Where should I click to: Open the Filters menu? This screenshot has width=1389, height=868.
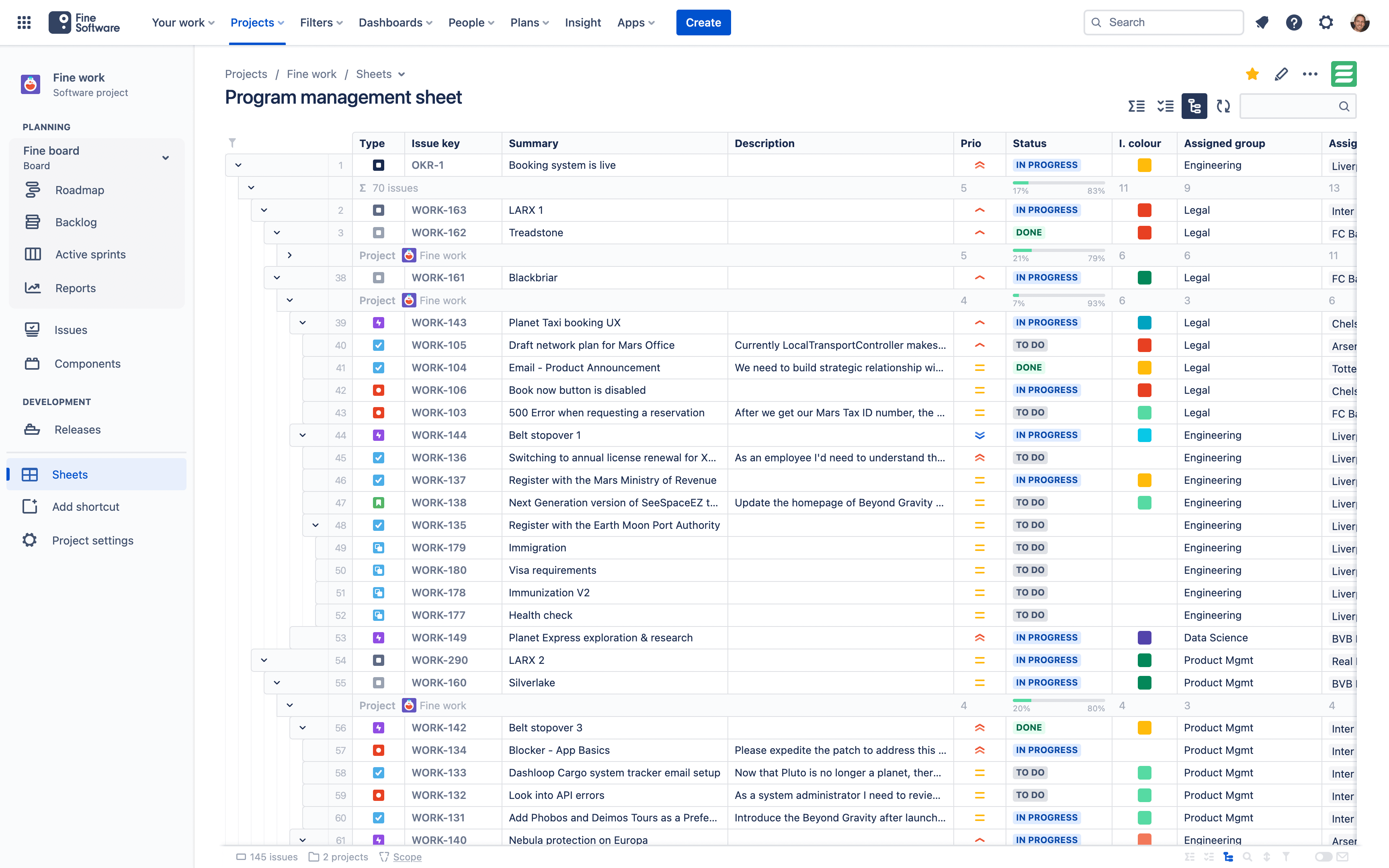pos(321,23)
